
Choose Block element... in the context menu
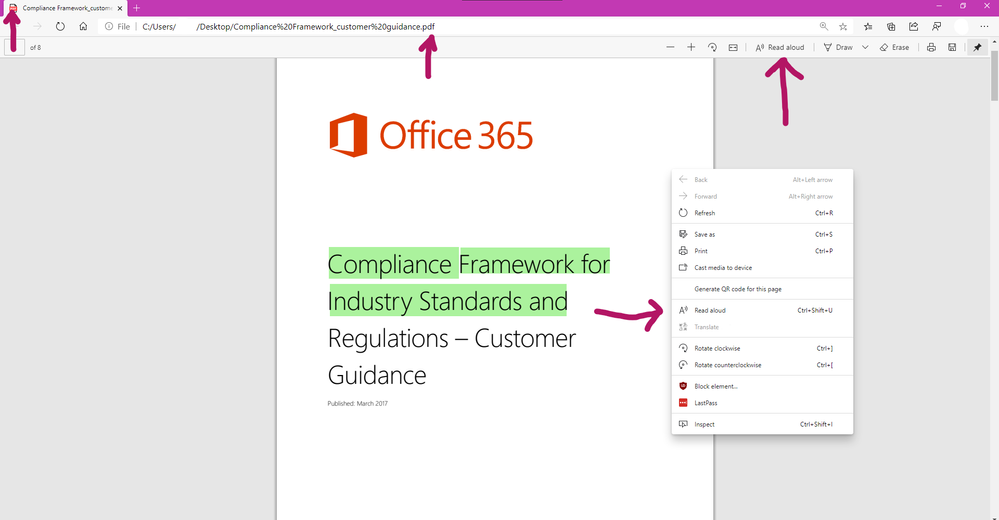(x=762, y=386)
